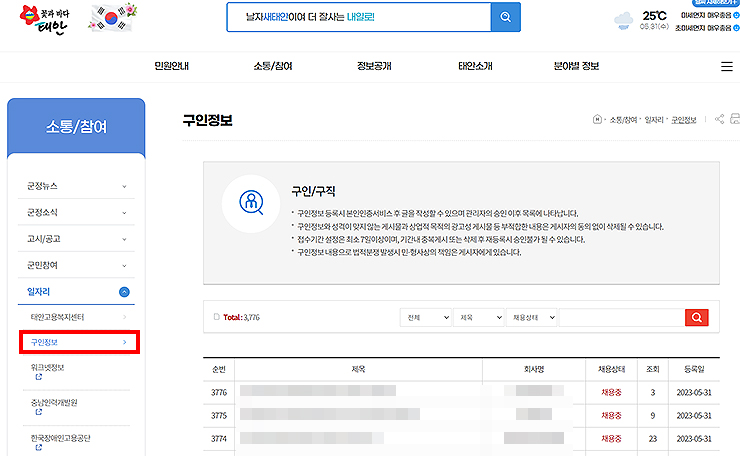Screen dimensions: 740x456
Task: Click 채용중 status in row 3776
Action: tap(611, 392)
